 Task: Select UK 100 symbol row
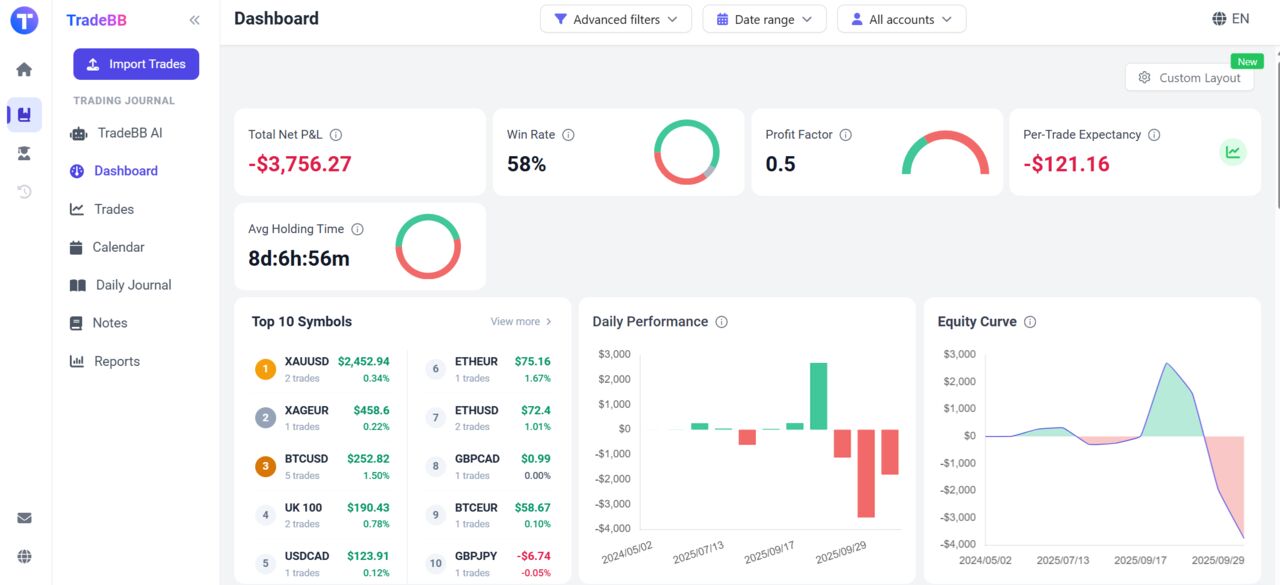point(322,515)
